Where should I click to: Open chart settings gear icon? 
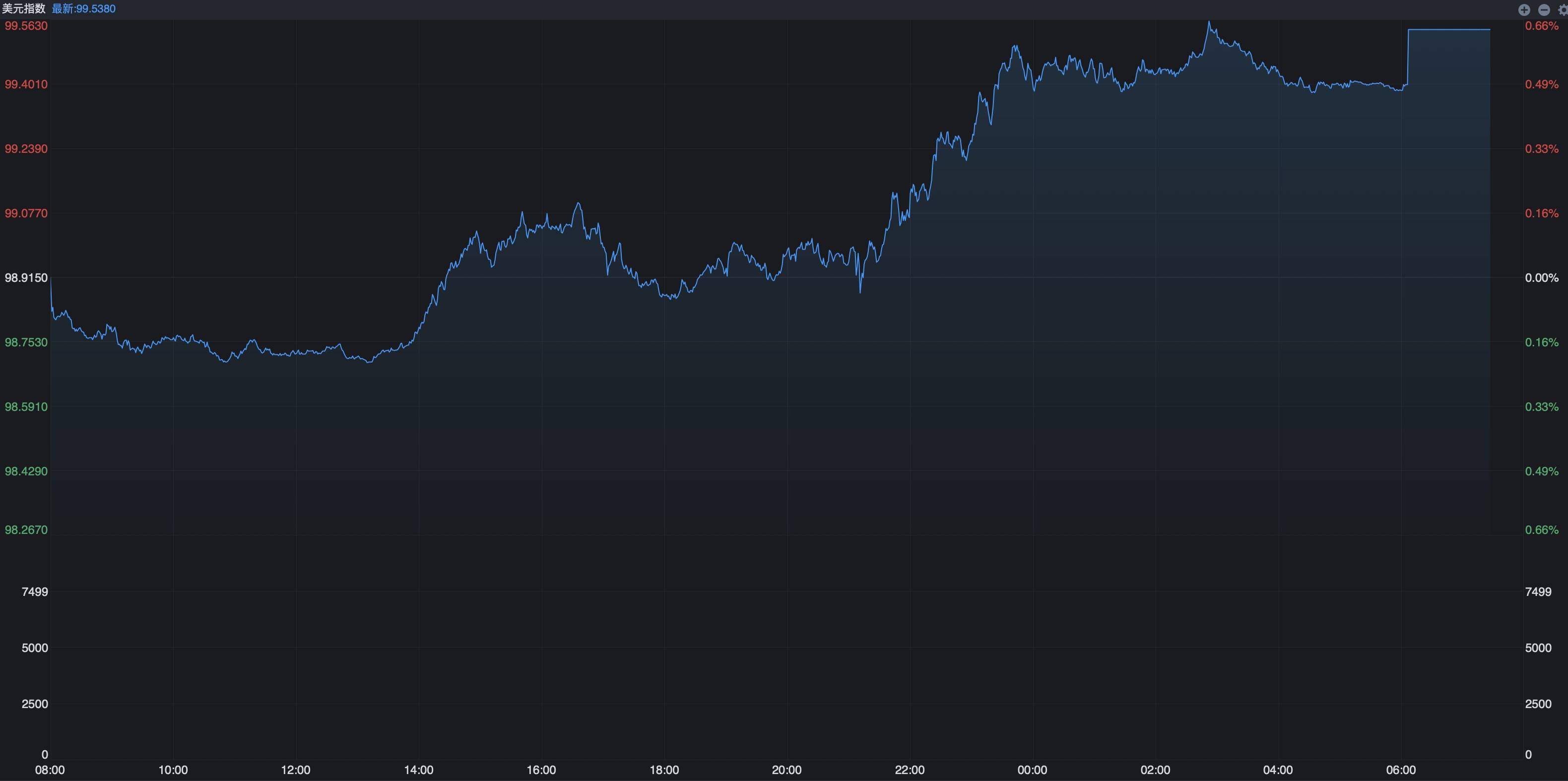pyautogui.click(x=1563, y=10)
